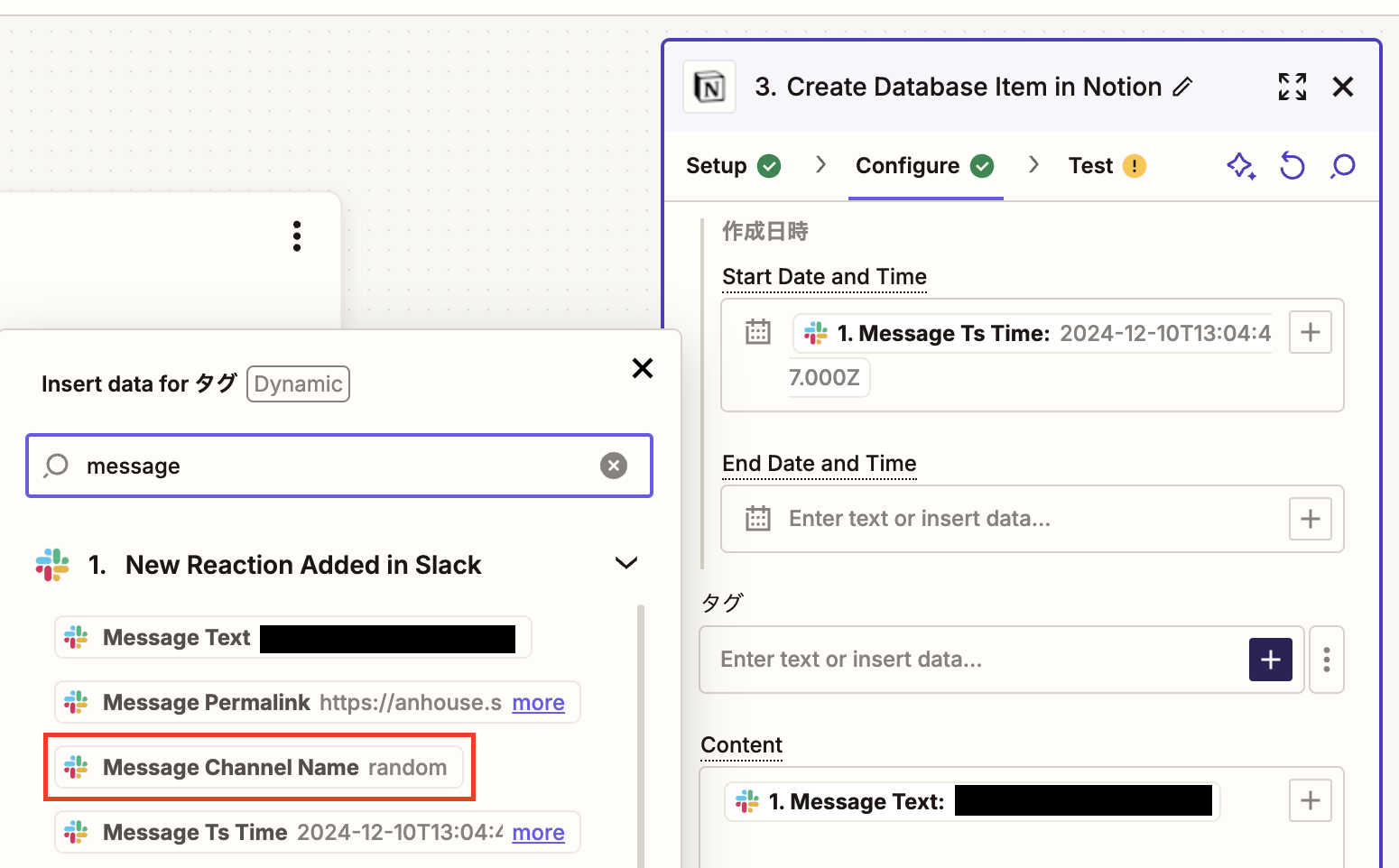Screen dimensions: 1399x868
Task: Click the chevron between Configure and Test
Action: pos(1034,164)
